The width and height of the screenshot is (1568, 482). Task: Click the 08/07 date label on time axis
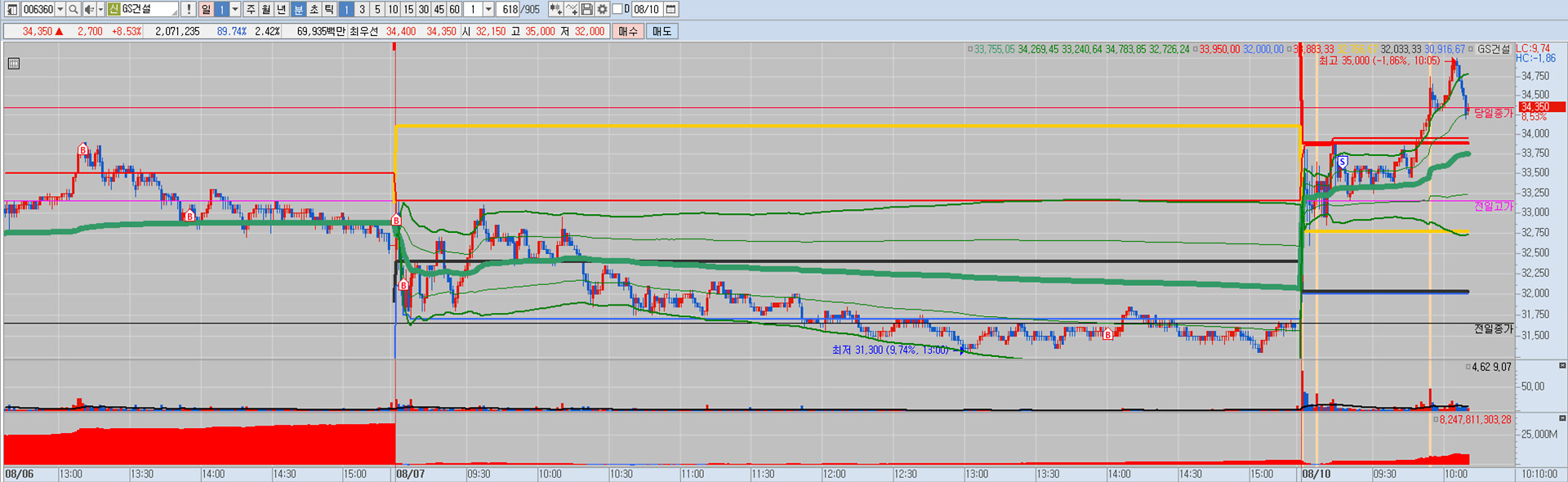point(410,474)
